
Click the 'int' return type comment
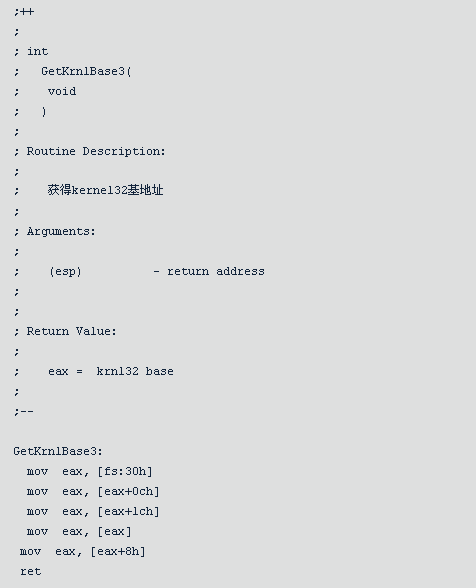point(38,51)
